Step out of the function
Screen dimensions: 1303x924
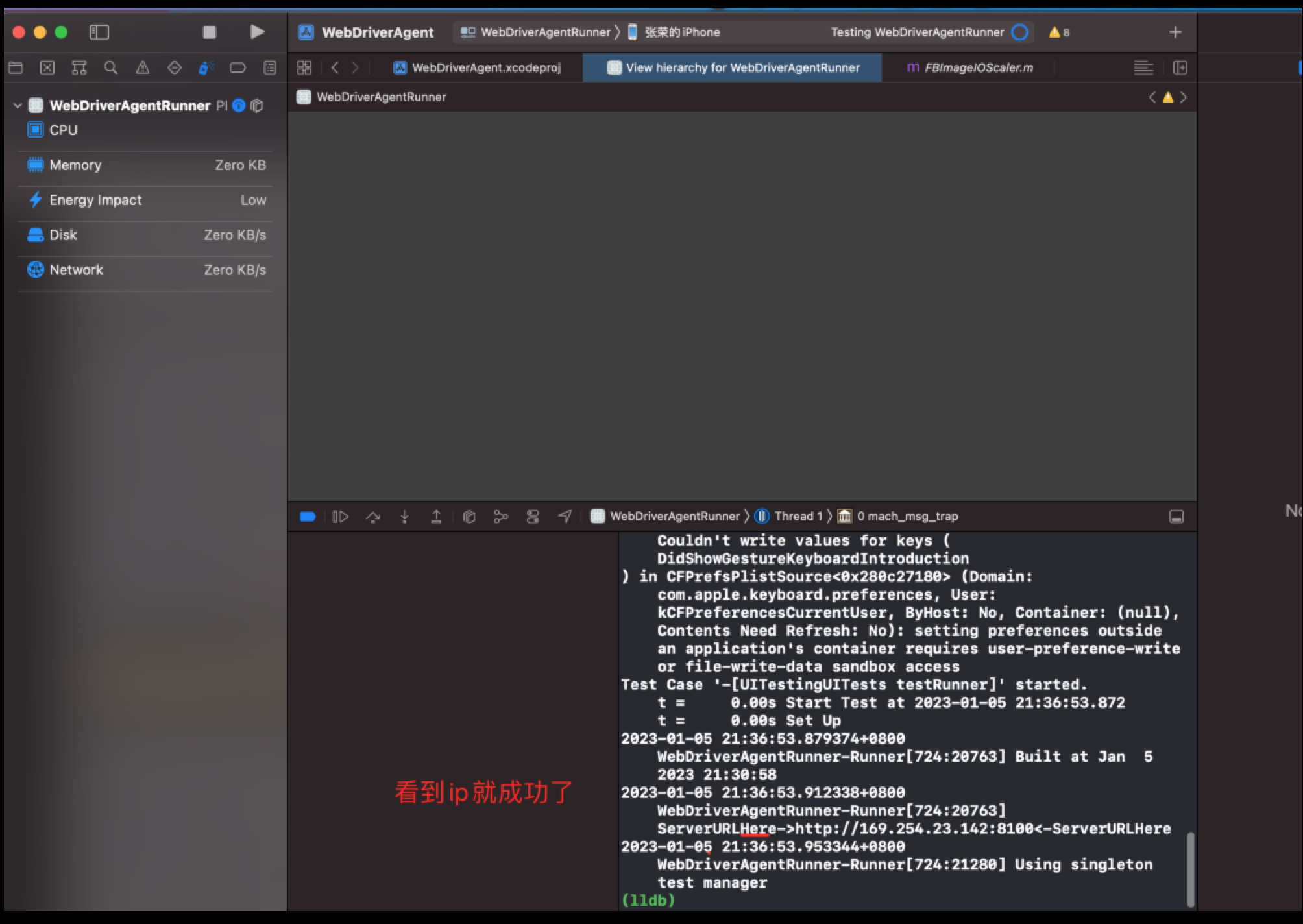[x=436, y=517]
